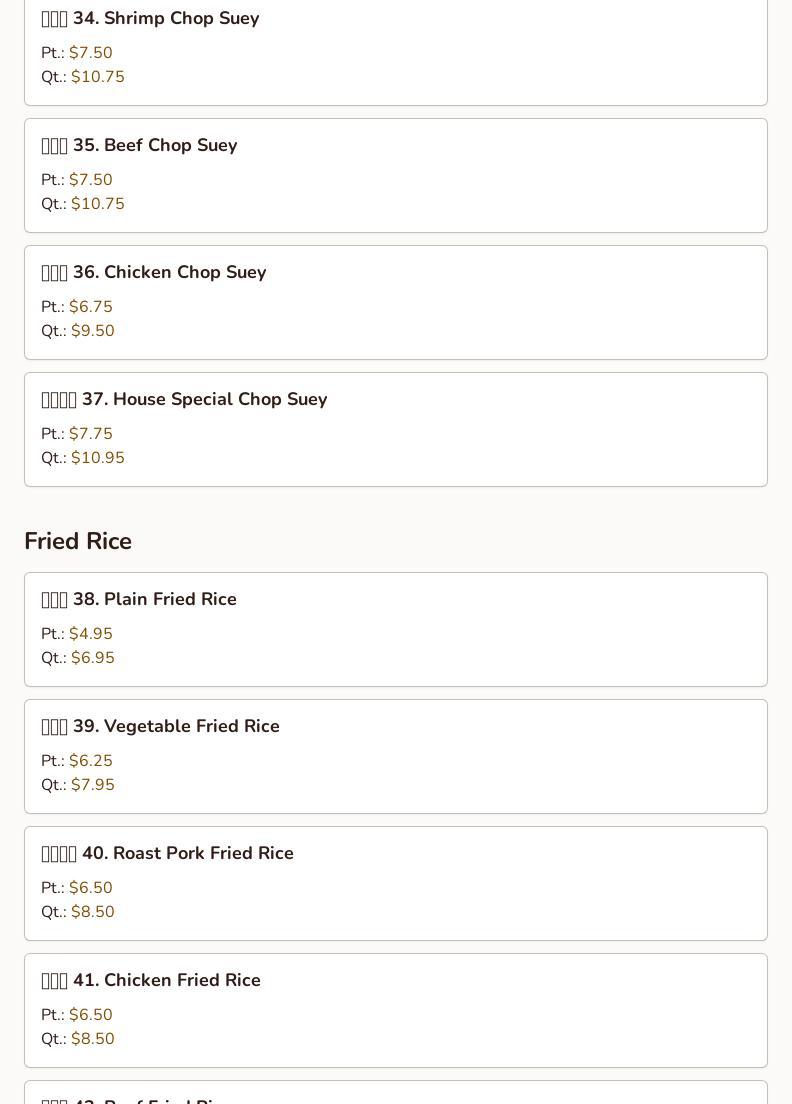This screenshot has width=792, height=1104.
Task: Pick Beef Chop Suey pint price $7.50
Action: (x=90, y=180)
